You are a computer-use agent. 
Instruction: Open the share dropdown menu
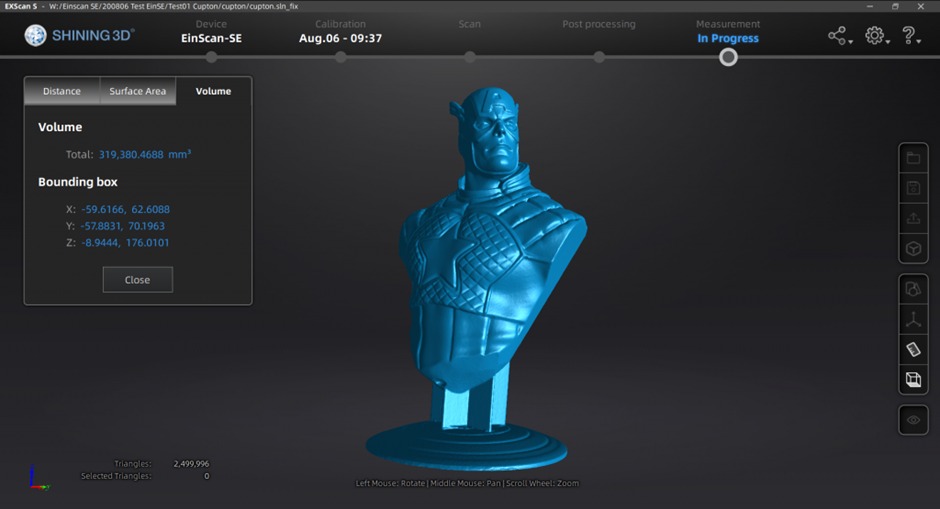[x=839, y=36]
